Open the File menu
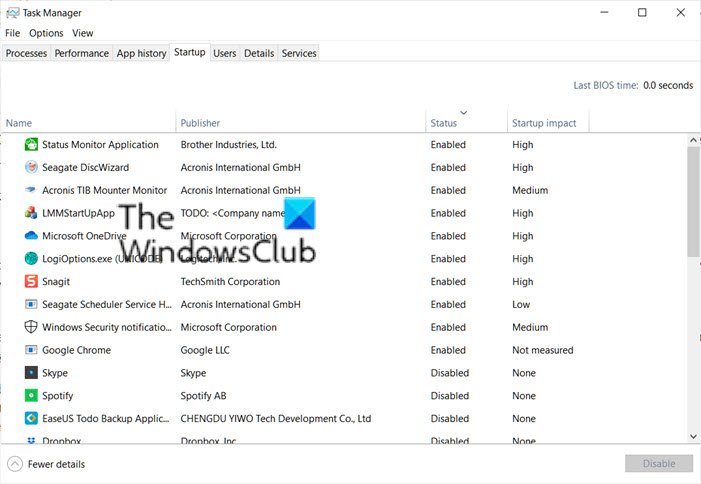The height and width of the screenshot is (484, 701). coord(13,33)
